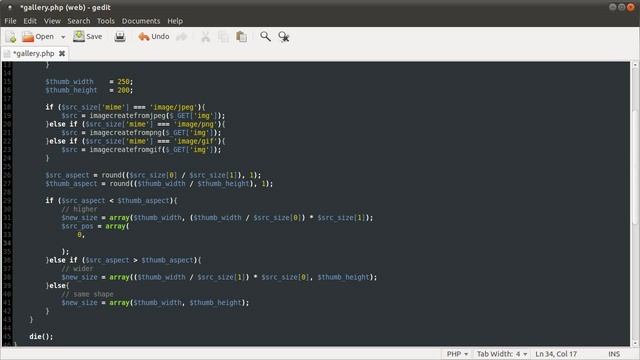640x360 pixels.
Task: Click the $thumb_width = 250 line
Action: (89, 82)
